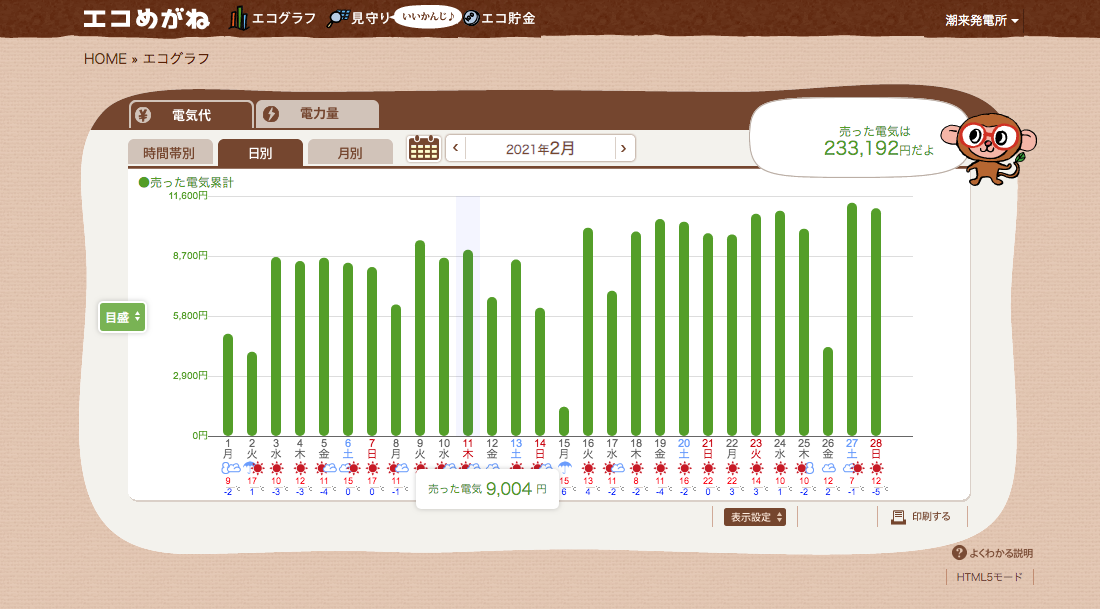Click the エコめがね site logo
1100x609 pixels.
coord(149,18)
